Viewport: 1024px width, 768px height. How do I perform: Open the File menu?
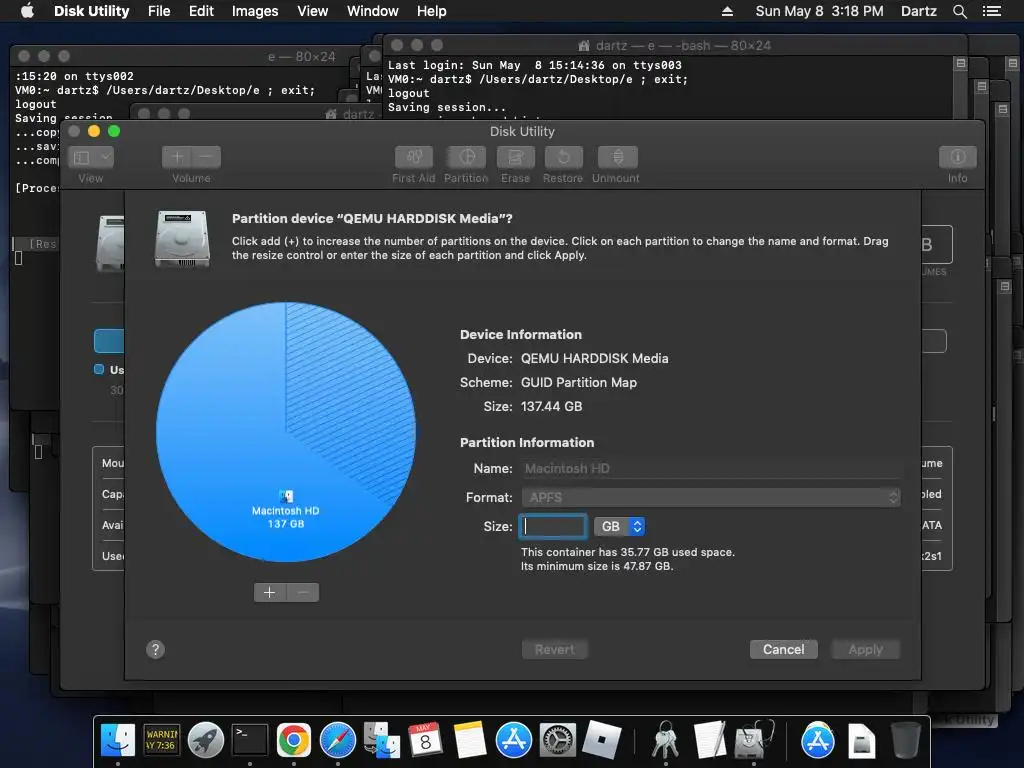[x=159, y=11]
